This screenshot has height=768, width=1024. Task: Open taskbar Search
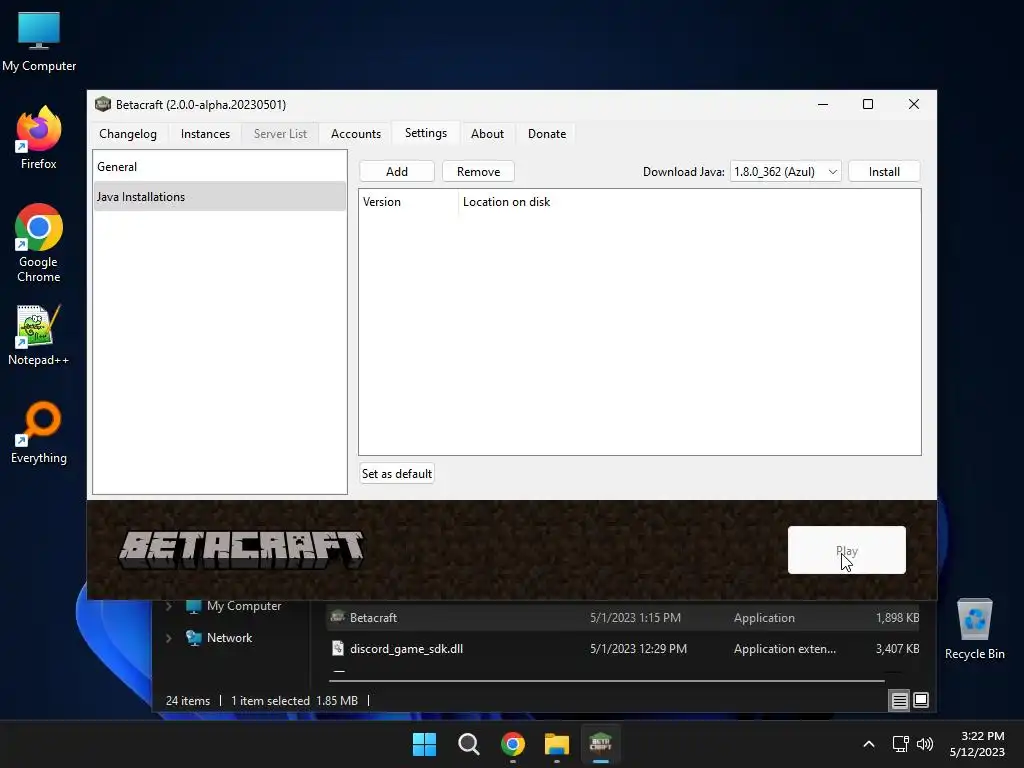[468, 744]
